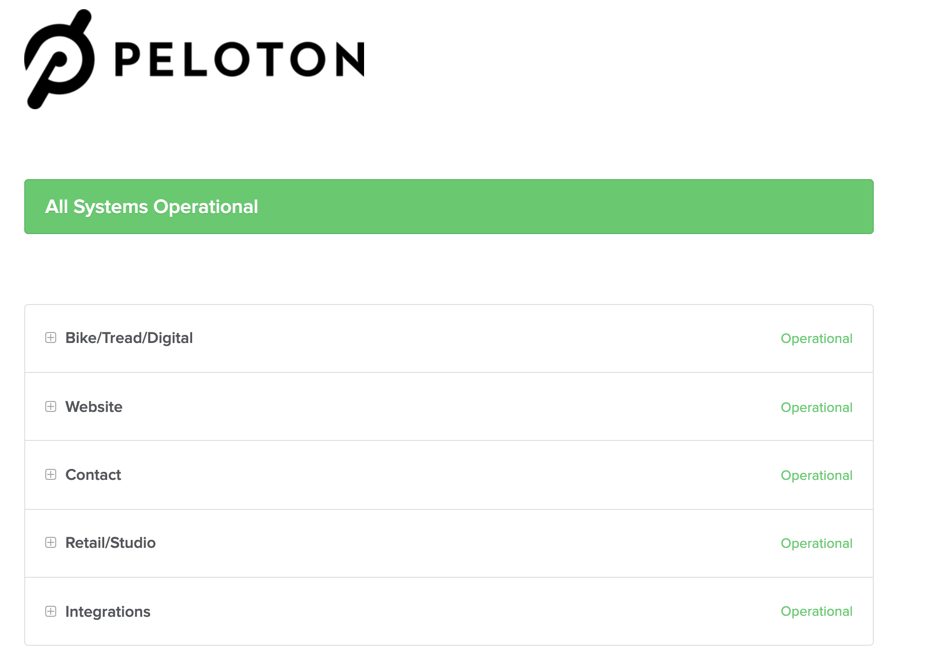The image size is (929, 659).
Task: Select the Bike/Tread/Digital component label
Action: coord(129,338)
